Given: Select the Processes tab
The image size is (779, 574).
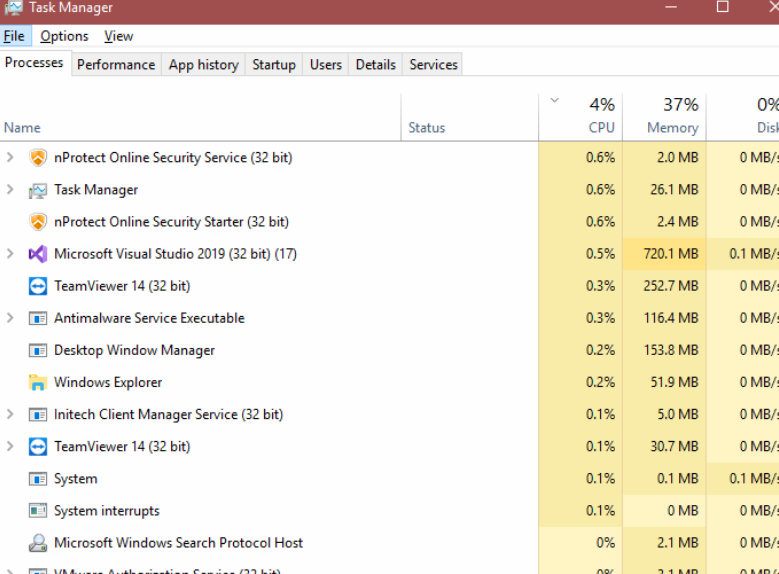Looking at the screenshot, I should [34, 63].
